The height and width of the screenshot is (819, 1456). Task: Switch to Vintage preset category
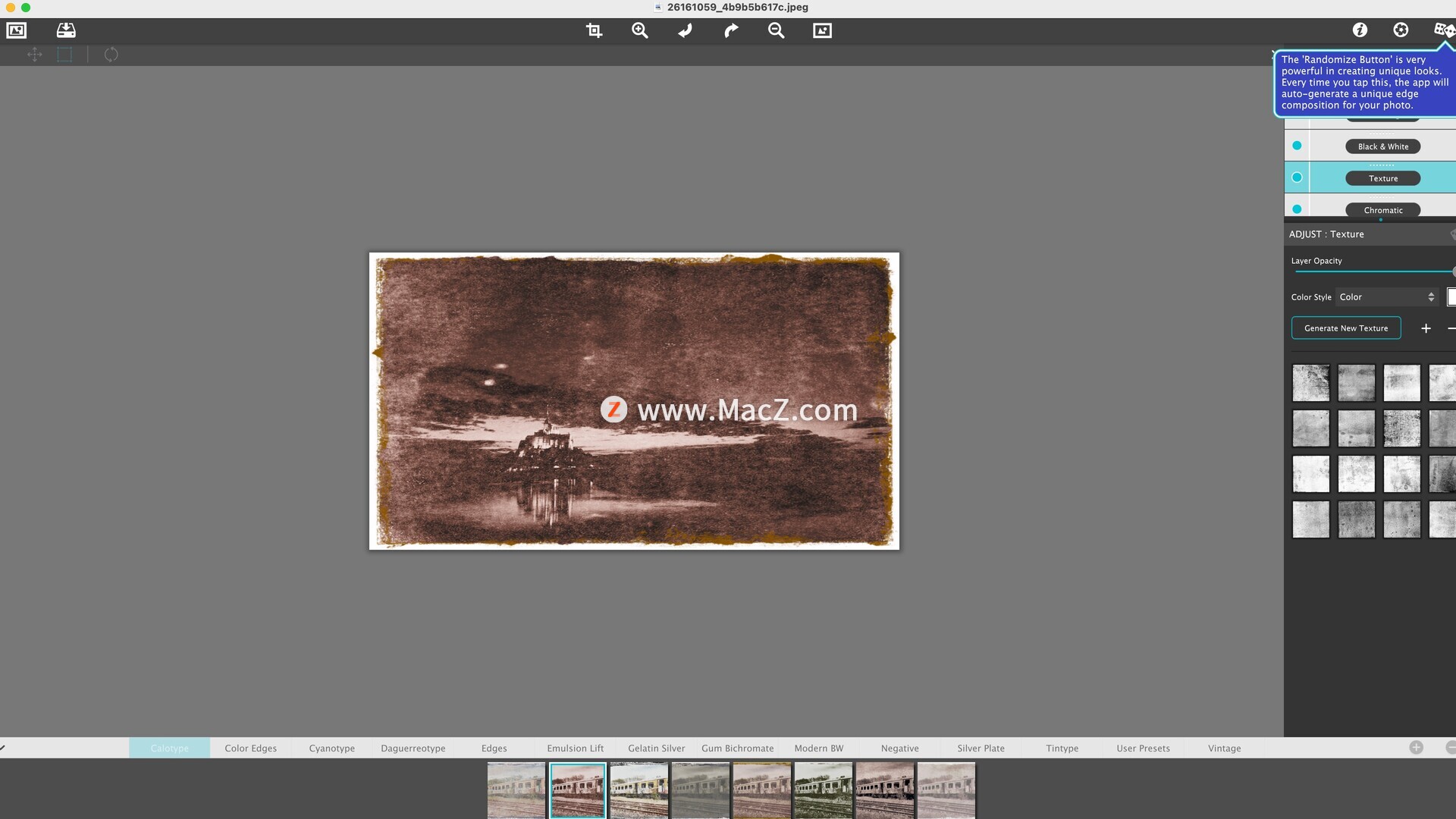1224,748
